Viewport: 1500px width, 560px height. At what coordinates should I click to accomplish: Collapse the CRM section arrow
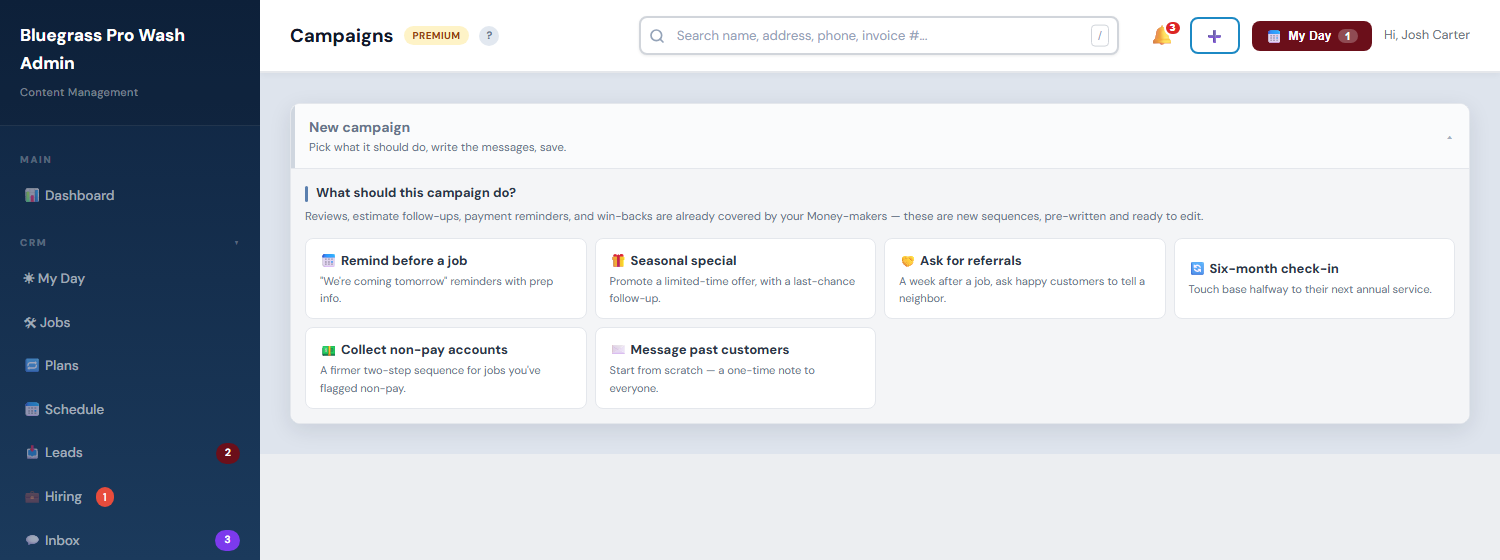[237, 243]
